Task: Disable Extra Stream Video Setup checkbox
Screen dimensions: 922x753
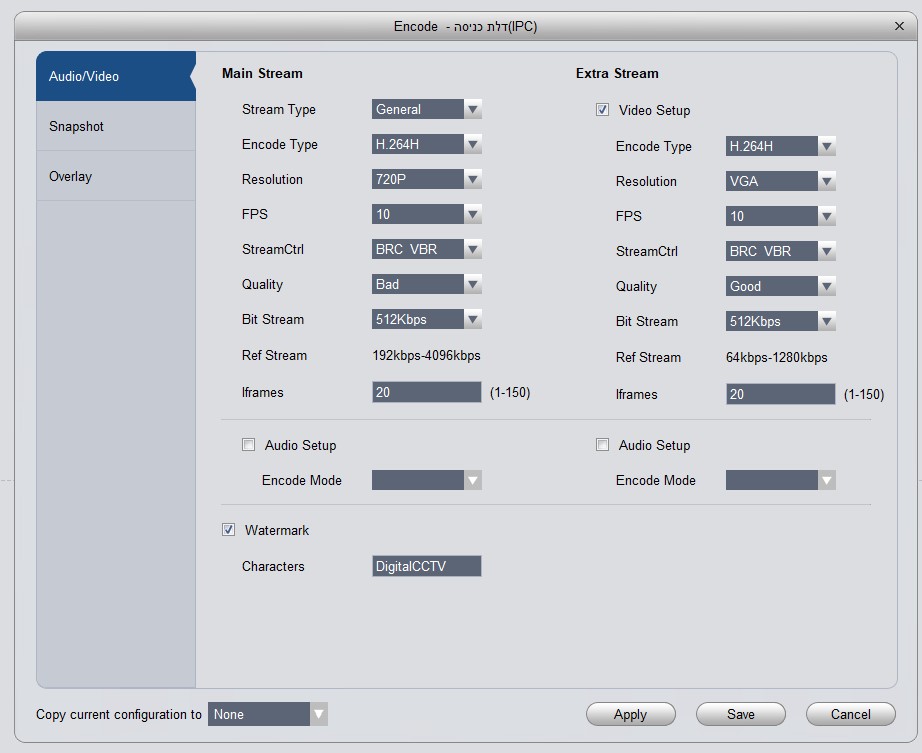Action: [603, 110]
